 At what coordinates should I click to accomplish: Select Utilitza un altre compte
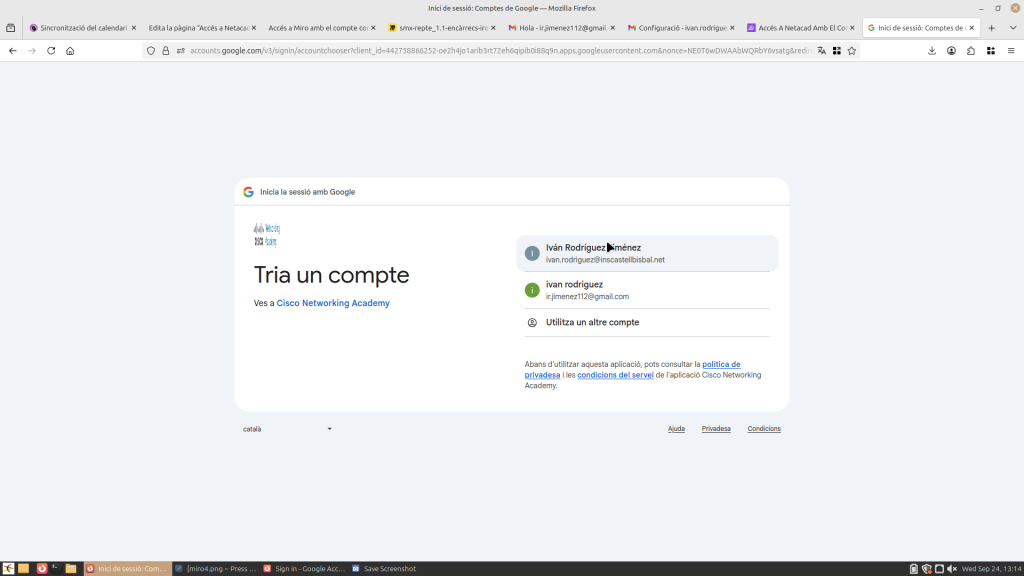(x=592, y=322)
